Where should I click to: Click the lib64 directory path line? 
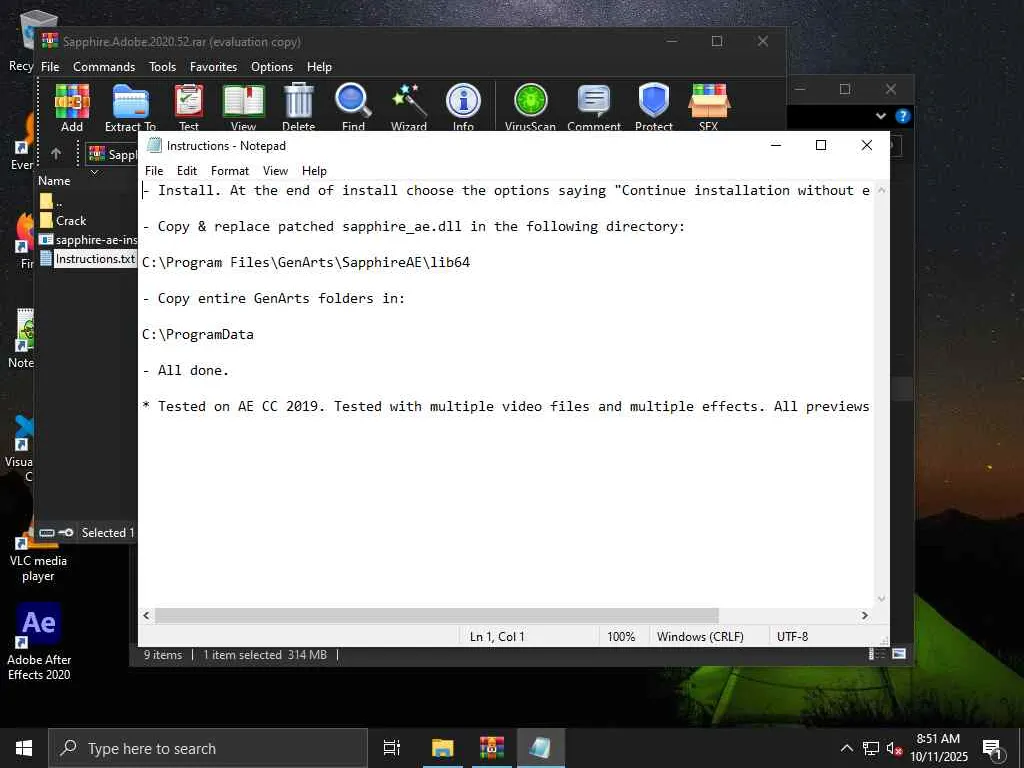coord(306,263)
